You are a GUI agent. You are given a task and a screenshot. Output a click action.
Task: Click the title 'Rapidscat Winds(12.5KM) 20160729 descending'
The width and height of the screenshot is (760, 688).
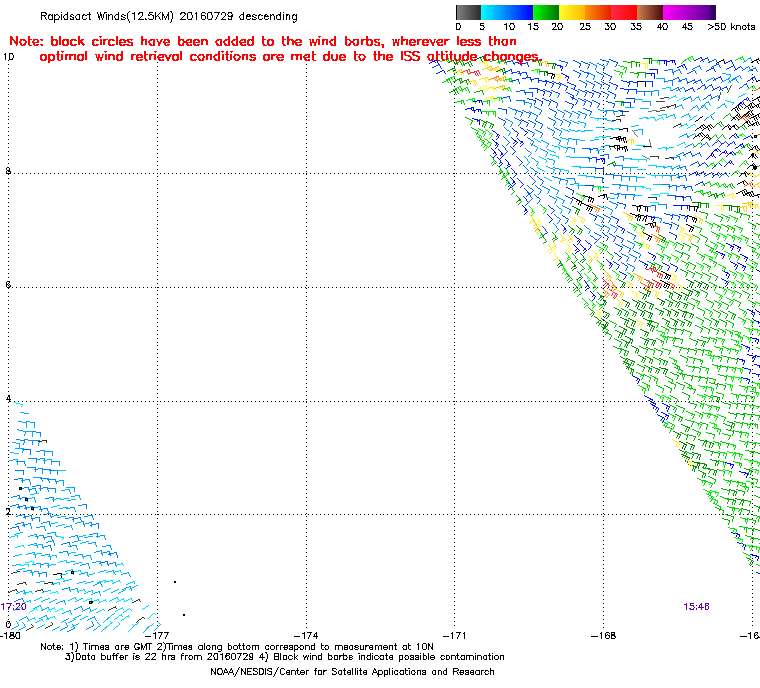click(x=169, y=16)
